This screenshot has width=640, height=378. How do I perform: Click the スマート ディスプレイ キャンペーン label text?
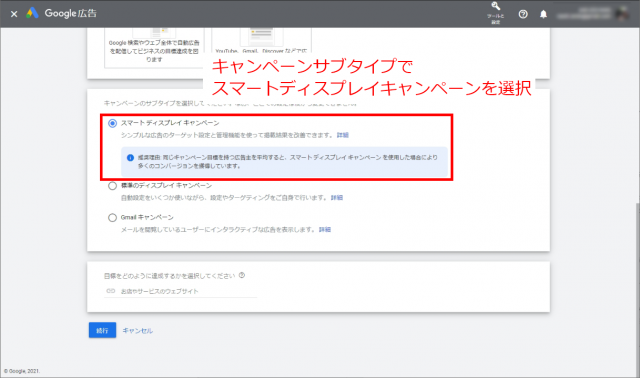pyautogui.click(x=170, y=123)
